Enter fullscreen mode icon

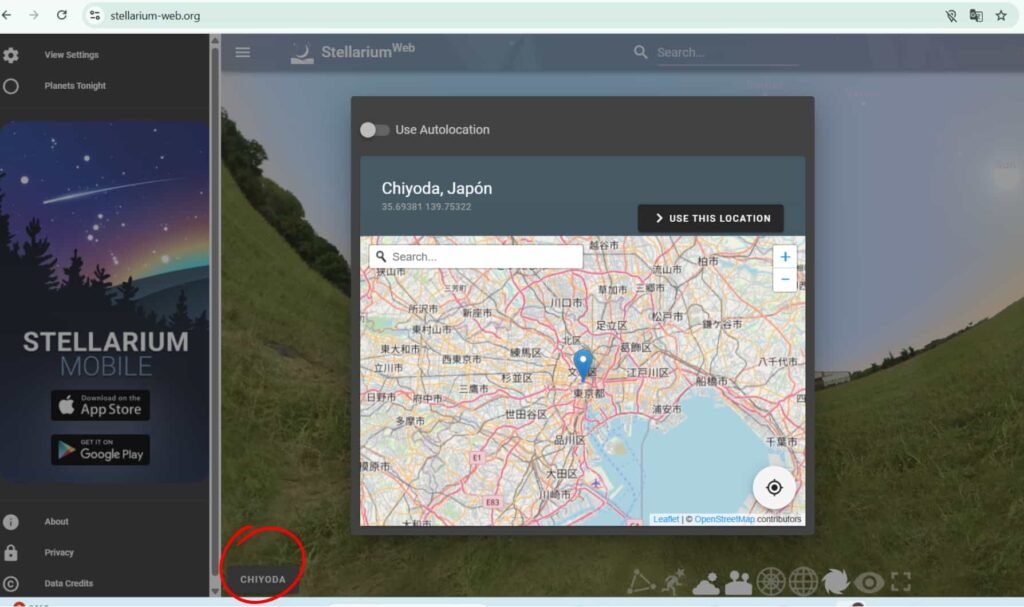click(x=901, y=582)
